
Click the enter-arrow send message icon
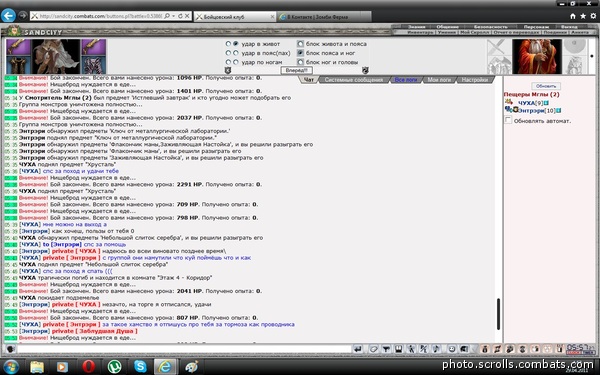click(358, 349)
